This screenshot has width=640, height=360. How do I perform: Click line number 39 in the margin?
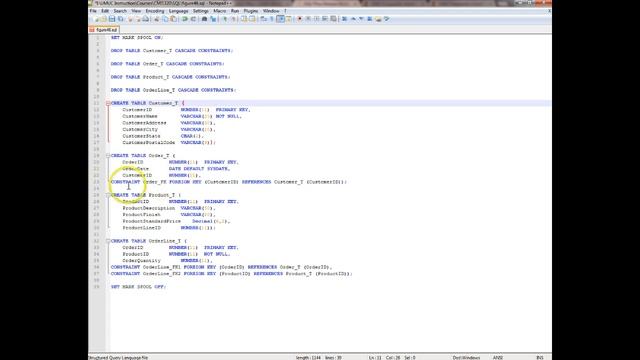pyautogui.click(x=97, y=287)
